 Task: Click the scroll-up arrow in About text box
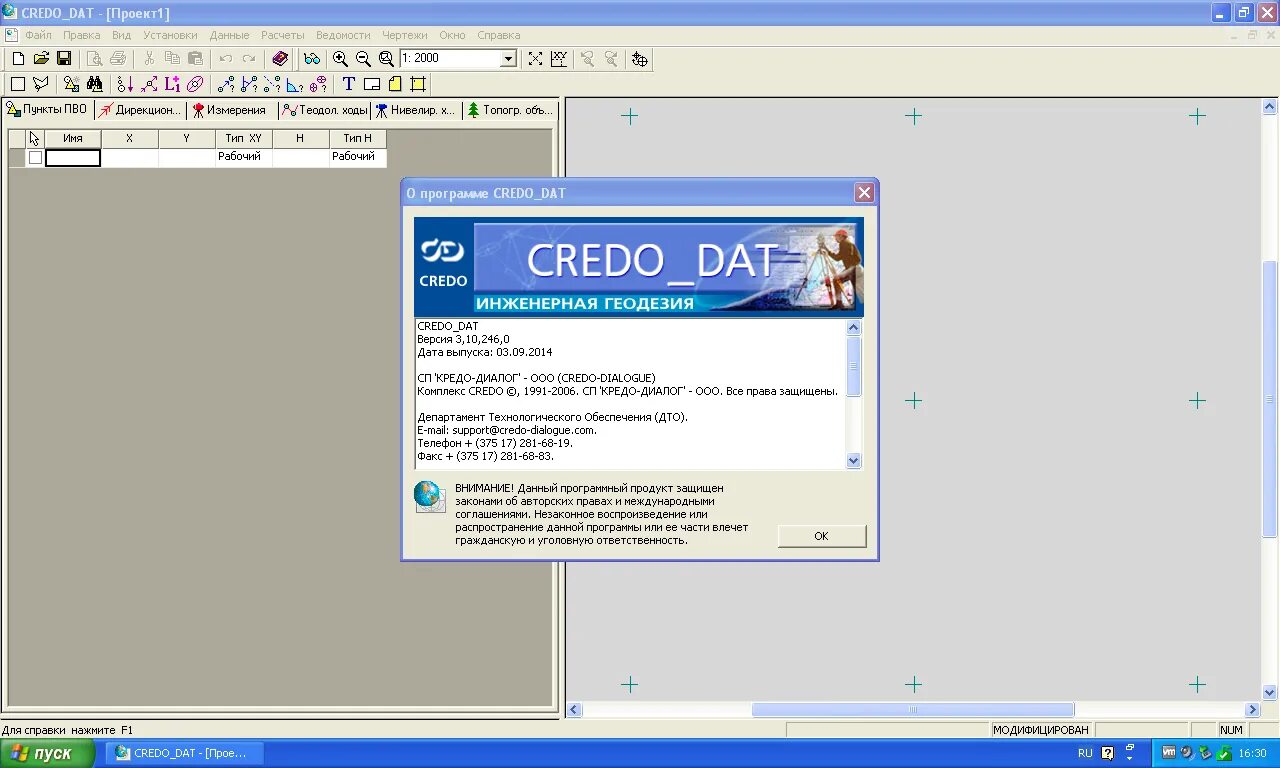pyautogui.click(x=853, y=327)
